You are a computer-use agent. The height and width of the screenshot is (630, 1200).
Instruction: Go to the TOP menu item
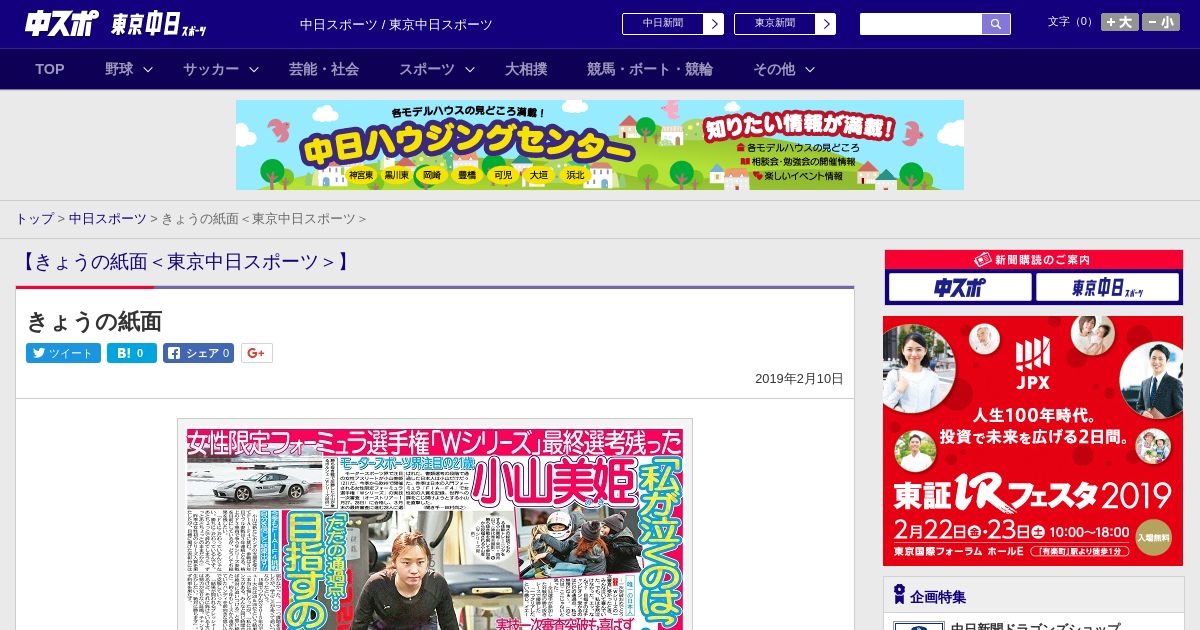pyautogui.click(x=50, y=69)
